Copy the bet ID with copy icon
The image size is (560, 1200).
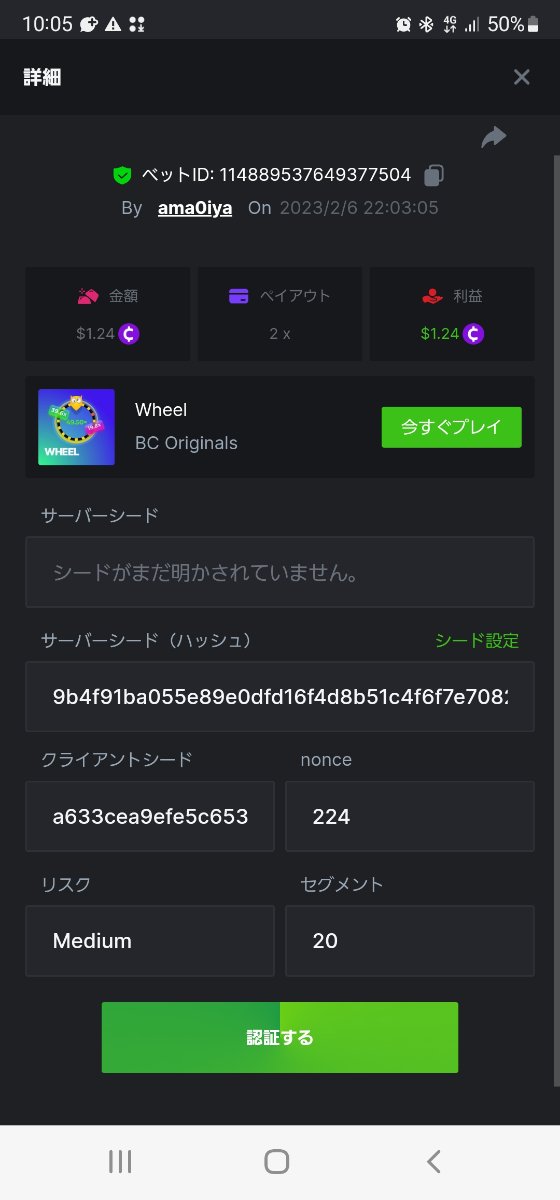pos(433,175)
